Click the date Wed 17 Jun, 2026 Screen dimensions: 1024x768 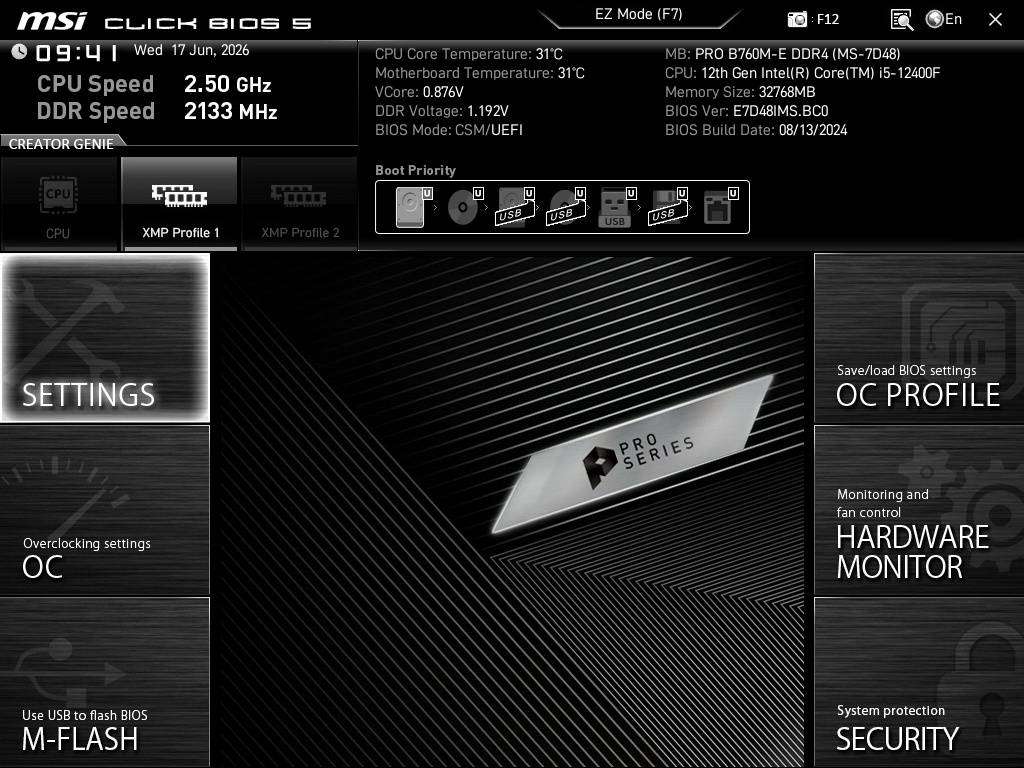coord(191,50)
